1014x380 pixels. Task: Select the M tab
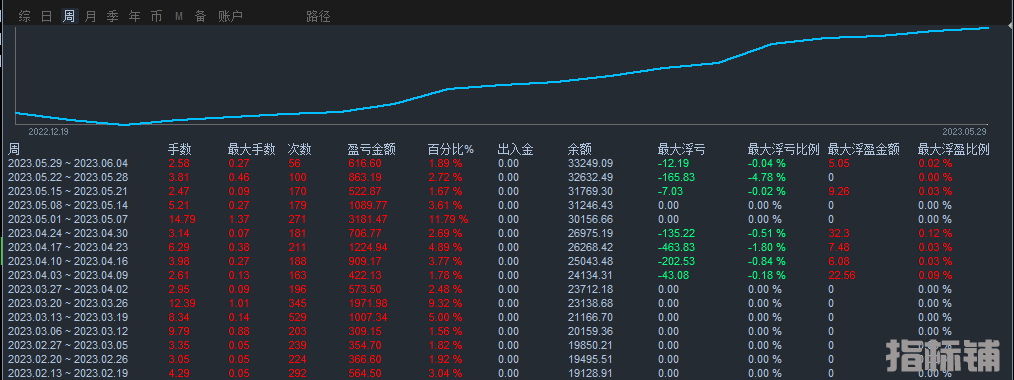(x=178, y=17)
